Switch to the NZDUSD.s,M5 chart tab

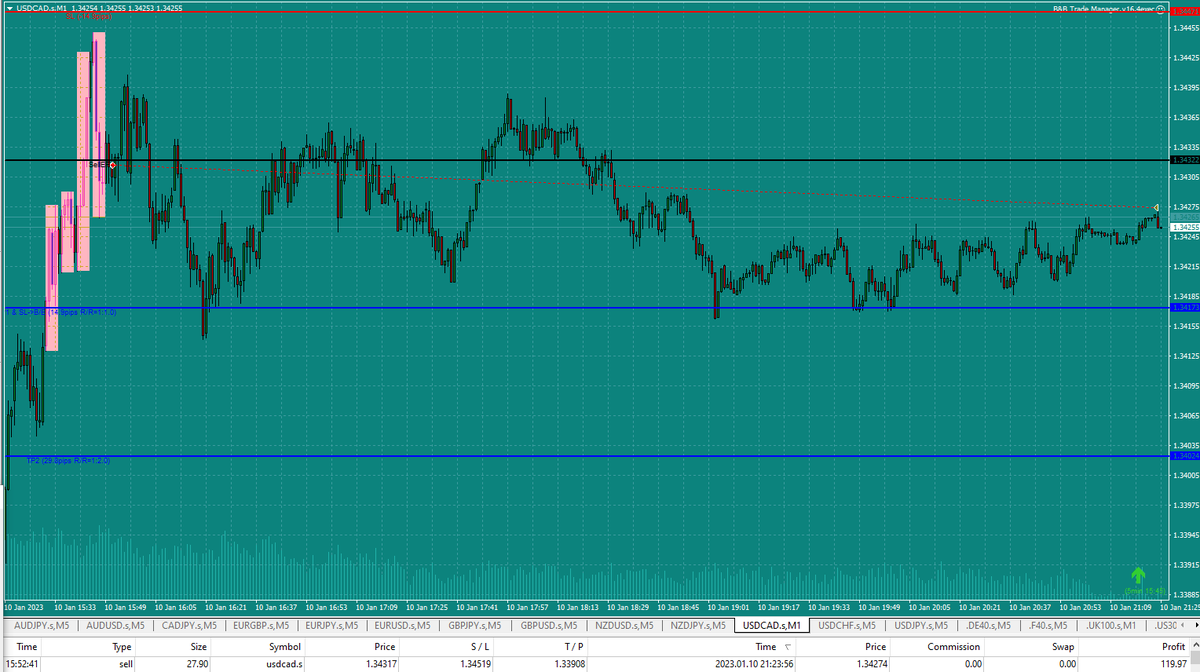(x=624, y=626)
